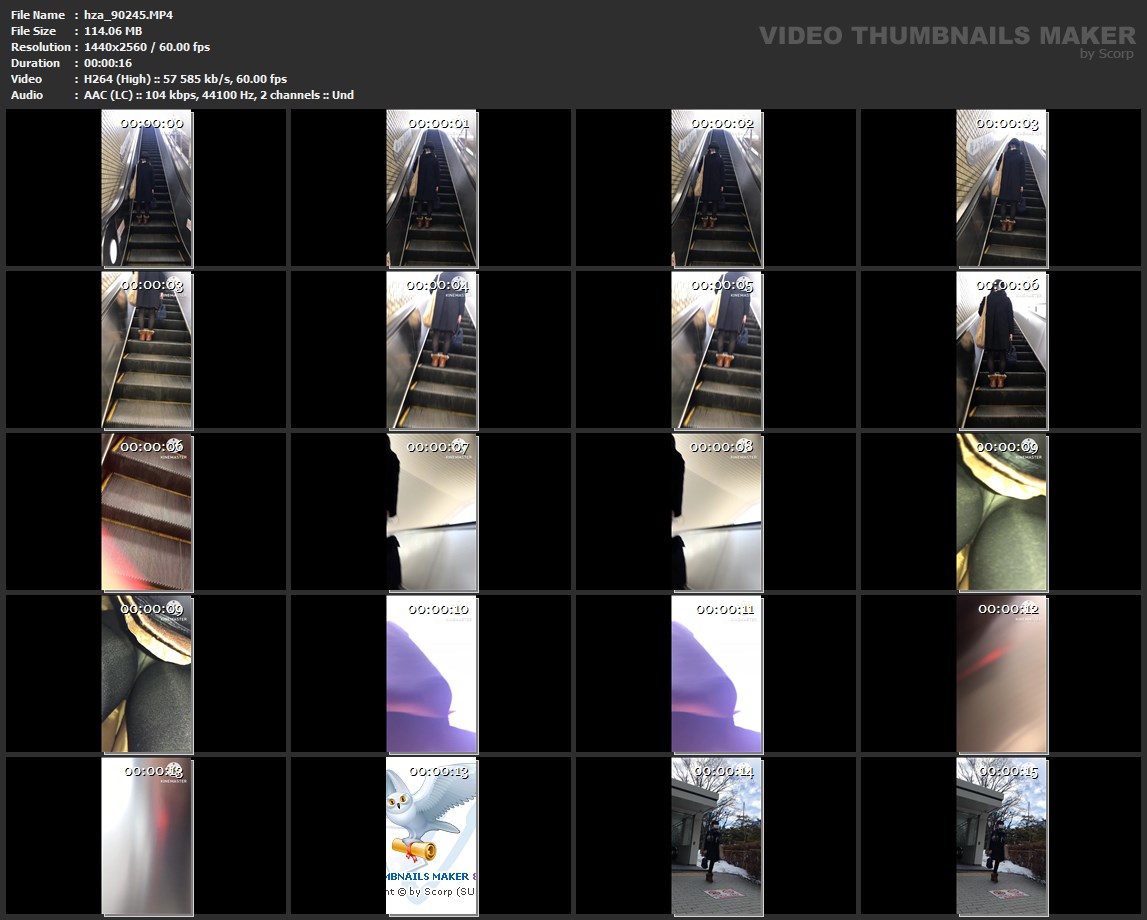Click the file size value 114.06 MB
This screenshot has width=1147, height=920.
[113, 31]
